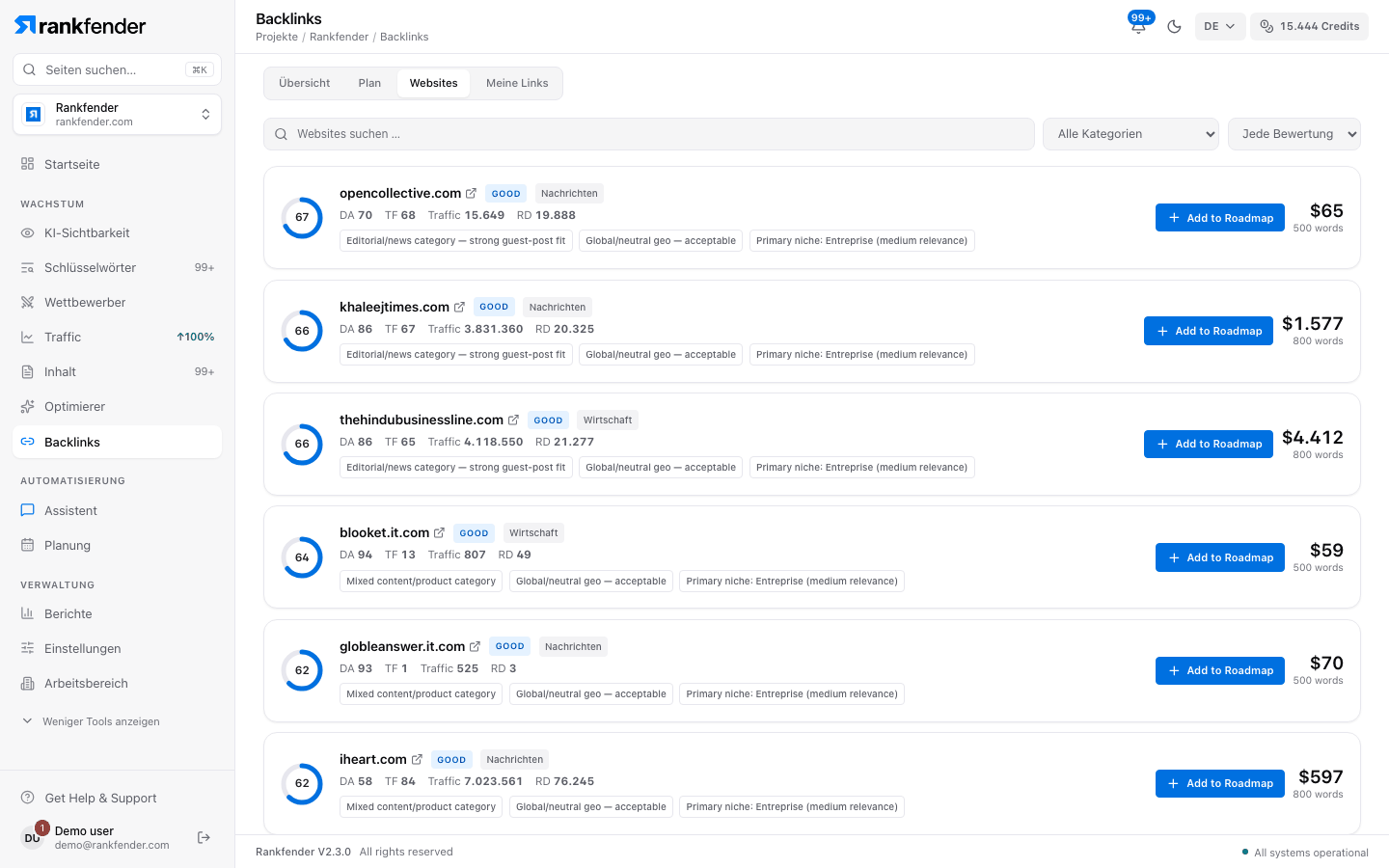Click the Seiten suchen search field
Screen dimensions: 1389x868
coord(118,69)
